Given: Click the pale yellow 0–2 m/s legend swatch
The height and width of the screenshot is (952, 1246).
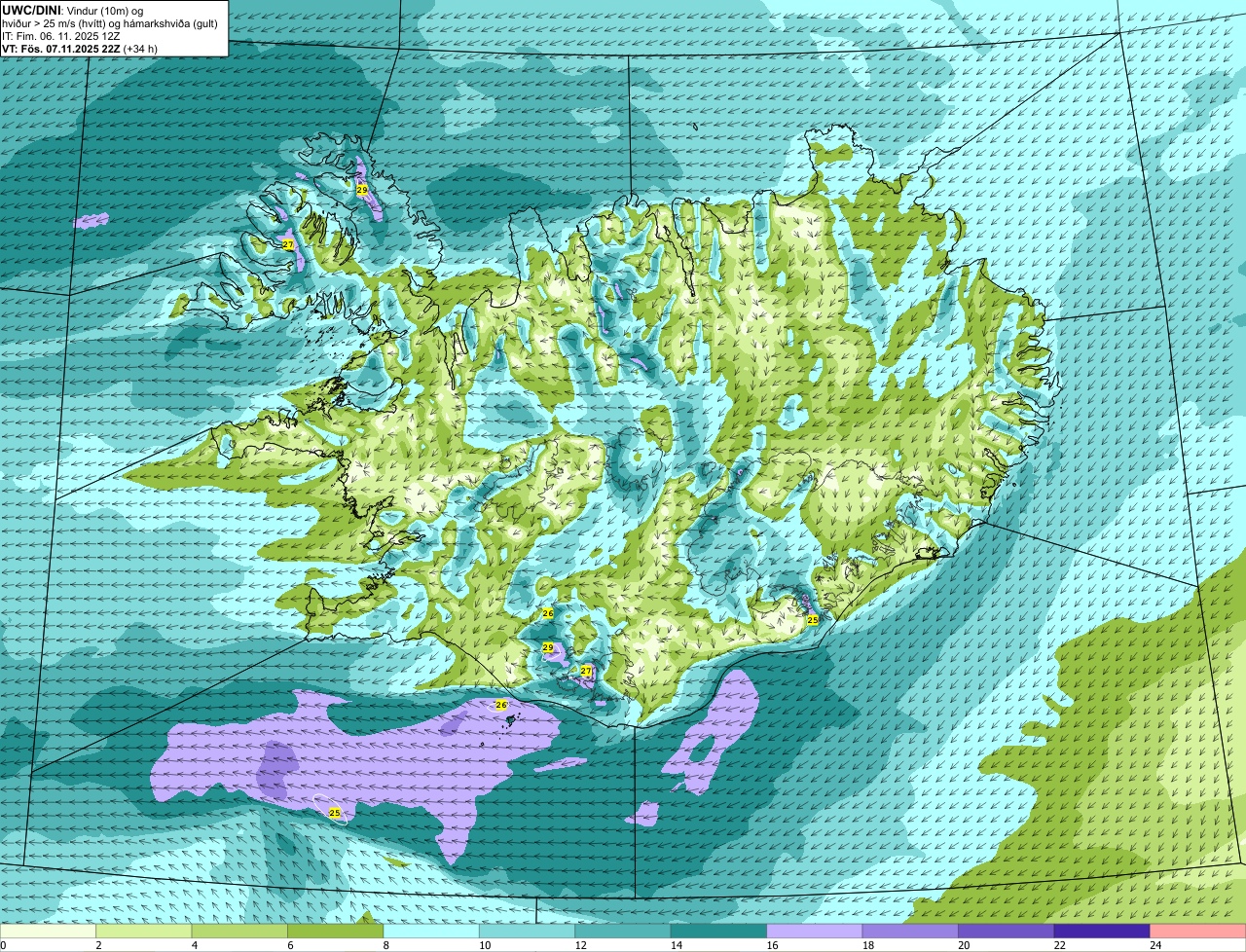Looking at the screenshot, I should pyautogui.click(x=49, y=932).
